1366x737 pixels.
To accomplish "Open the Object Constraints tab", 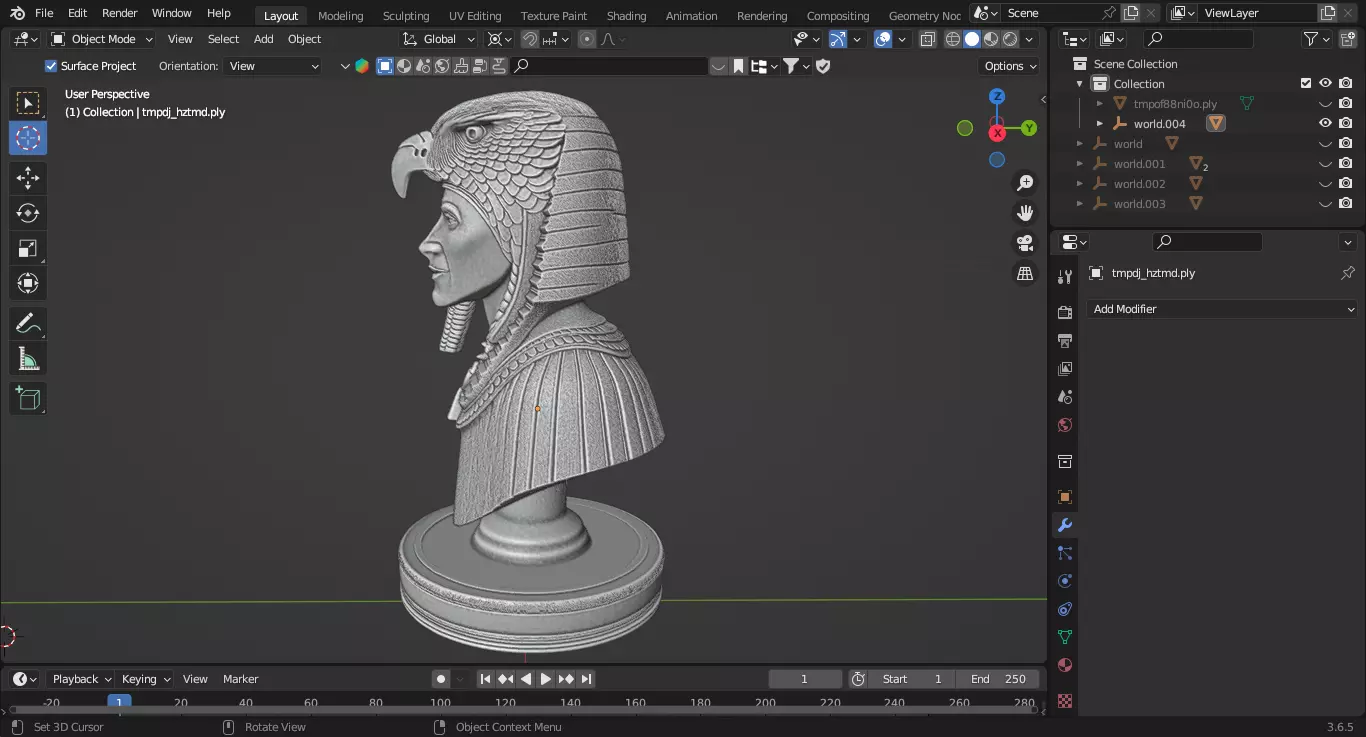I will tap(1065, 609).
